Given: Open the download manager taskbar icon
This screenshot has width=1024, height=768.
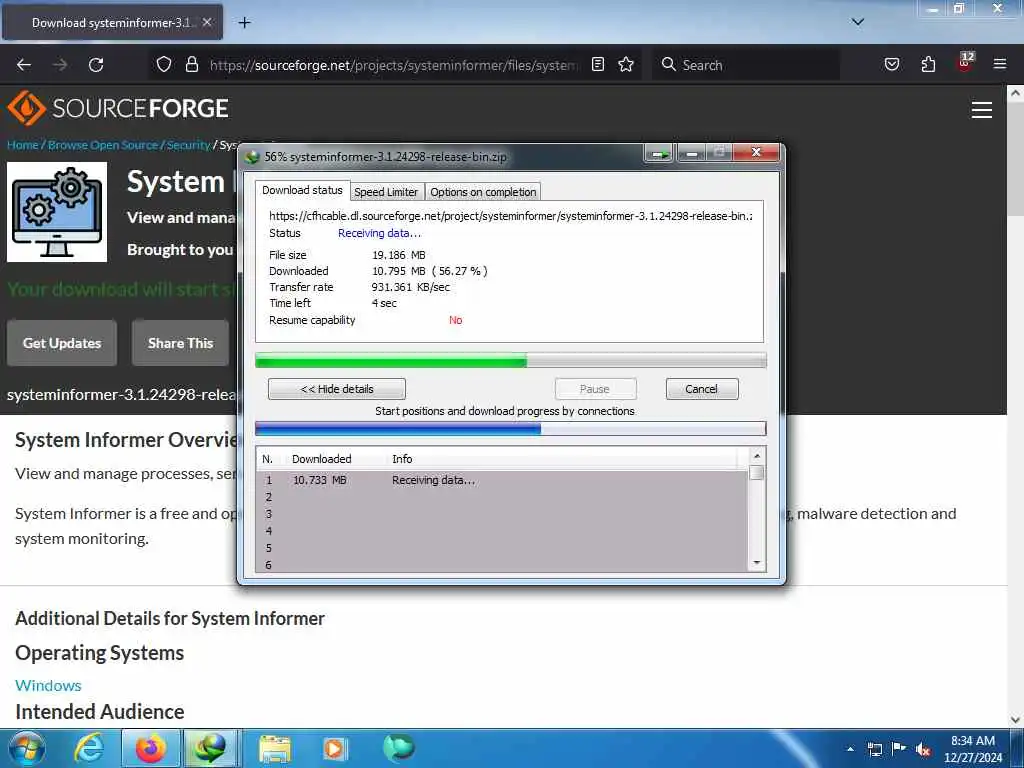Looking at the screenshot, I should [x=210, y=748].
